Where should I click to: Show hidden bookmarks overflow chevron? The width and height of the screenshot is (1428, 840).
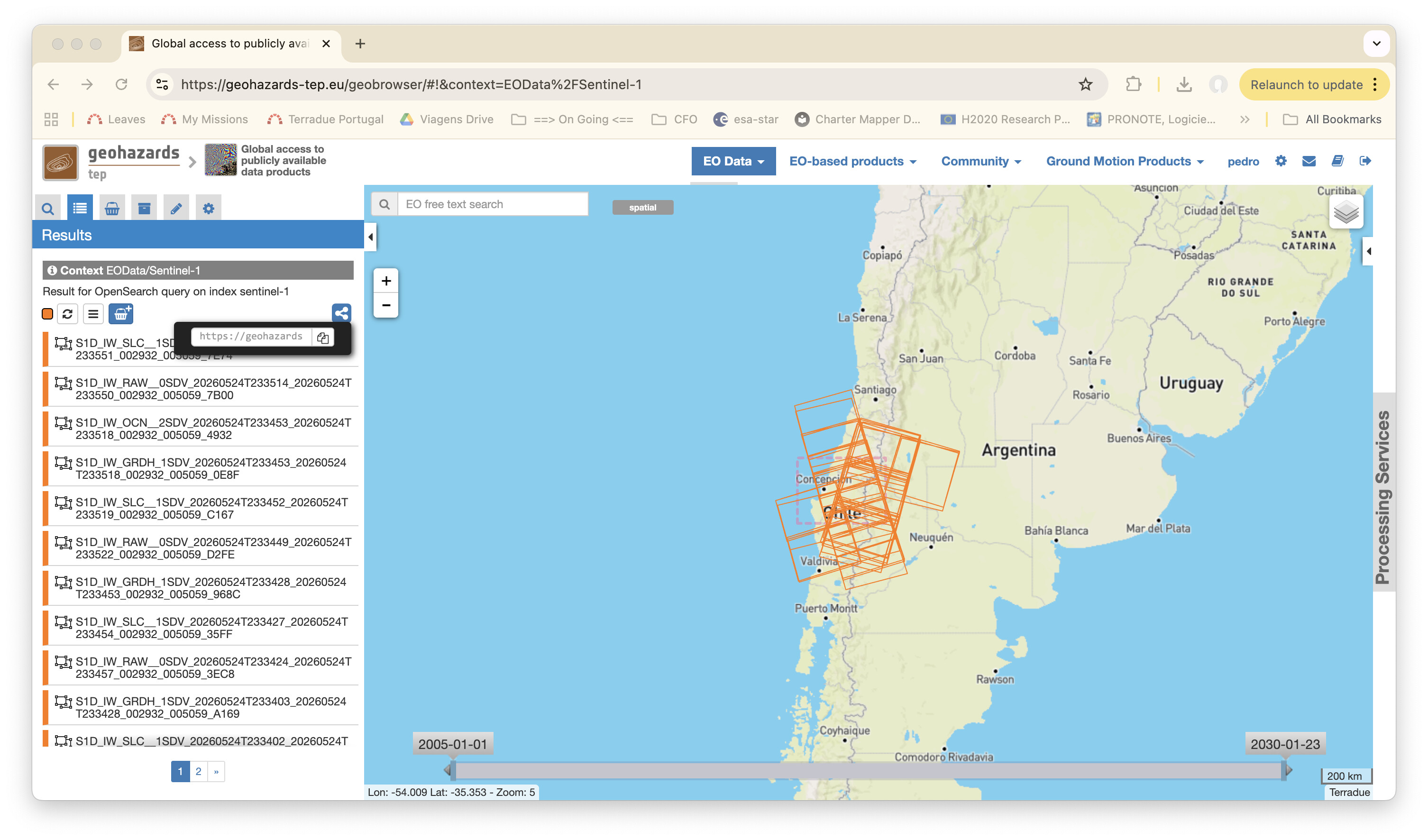coord(1245,119)
